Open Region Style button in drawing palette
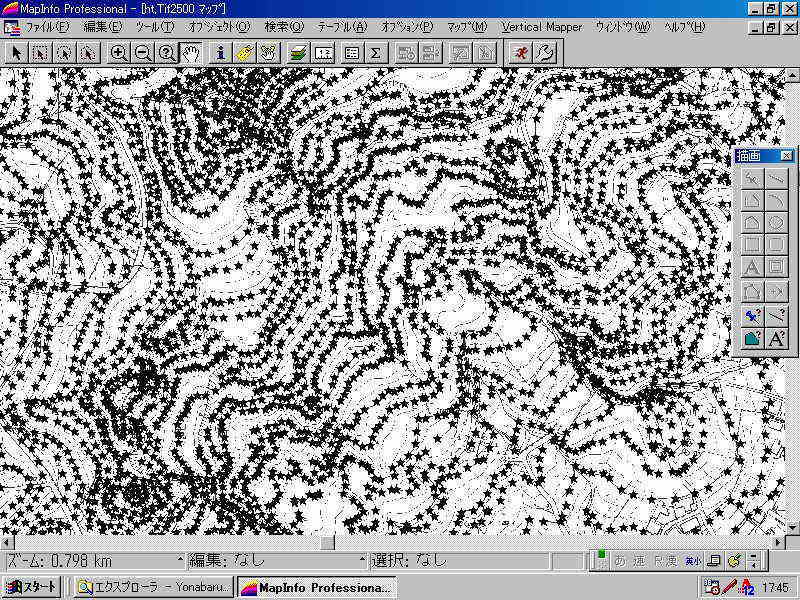Screen dimensions: 800x600 [754, 339]
